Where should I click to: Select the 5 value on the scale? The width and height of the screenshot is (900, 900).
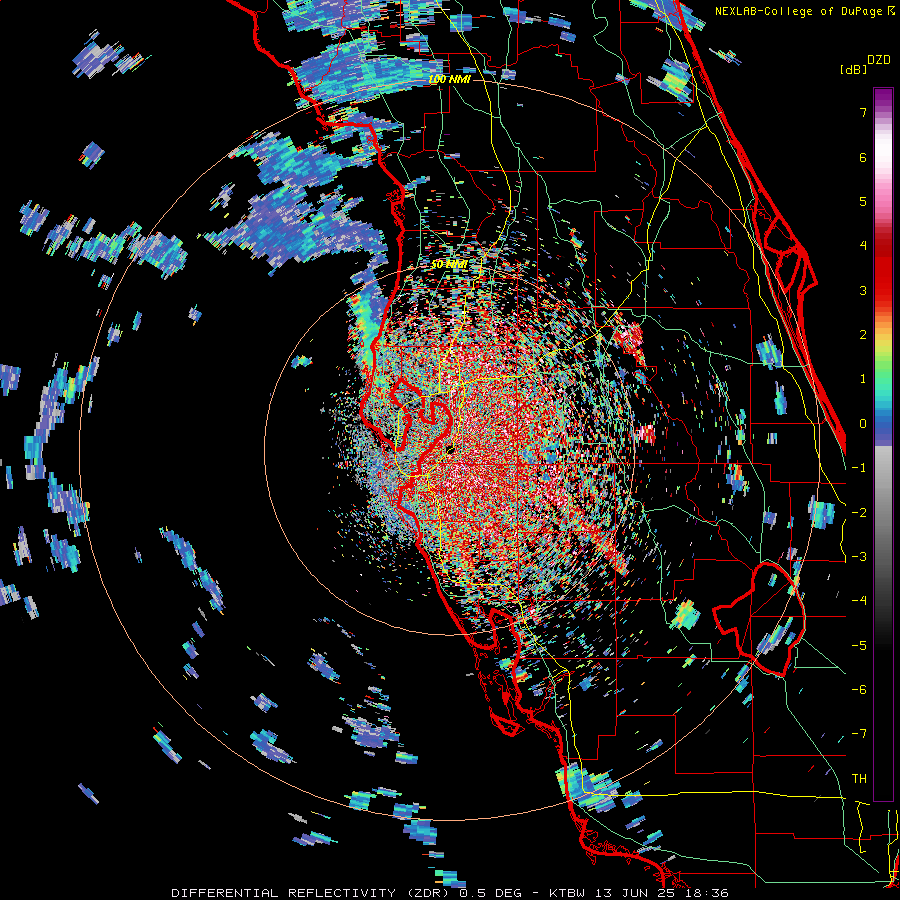coord(863,201)
